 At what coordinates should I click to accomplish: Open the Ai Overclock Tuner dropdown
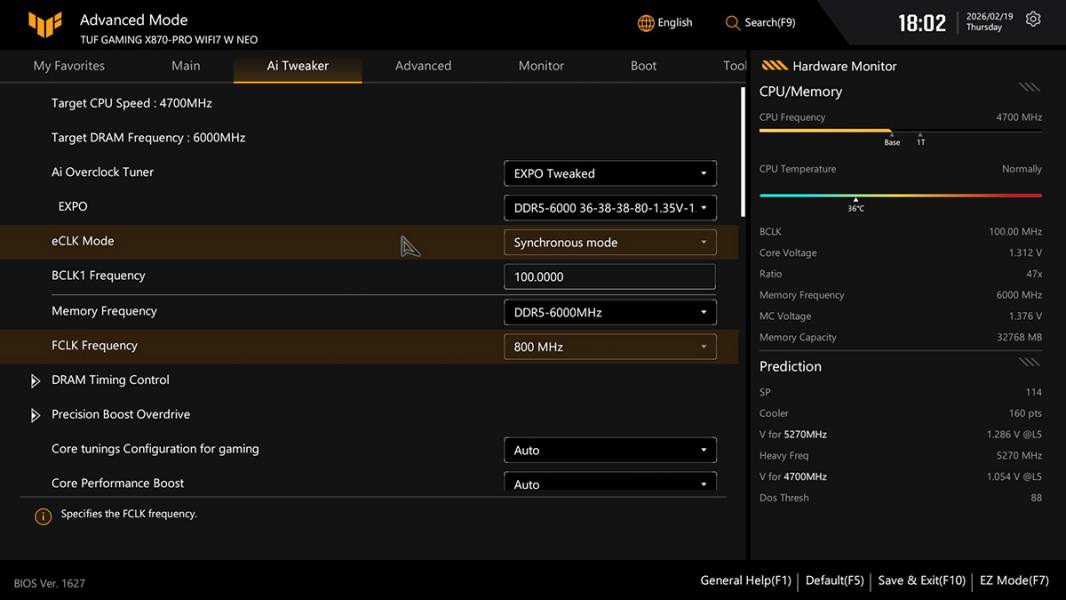click(x=609, y=173)
